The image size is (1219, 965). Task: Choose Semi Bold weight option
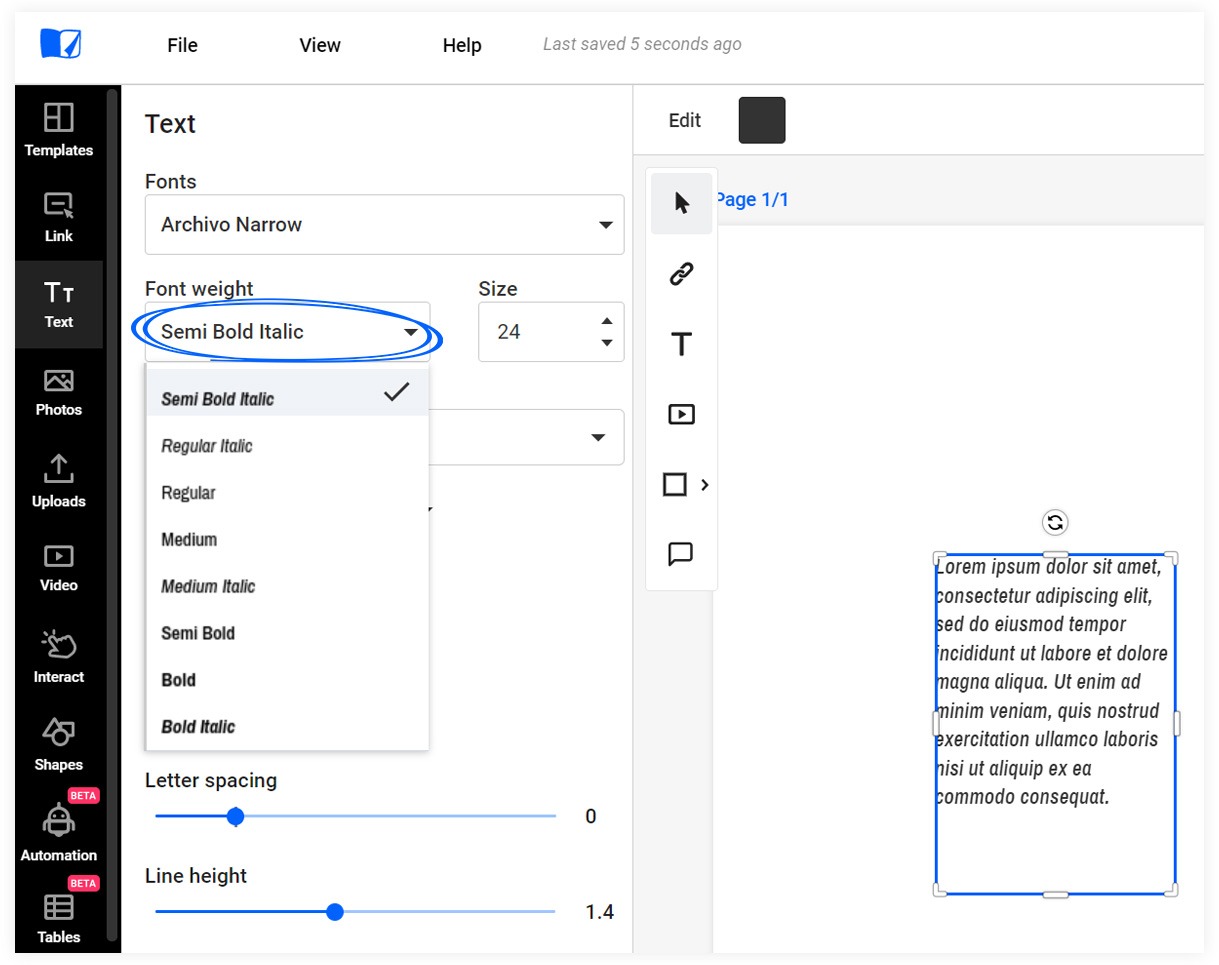(x=288, y=633)
